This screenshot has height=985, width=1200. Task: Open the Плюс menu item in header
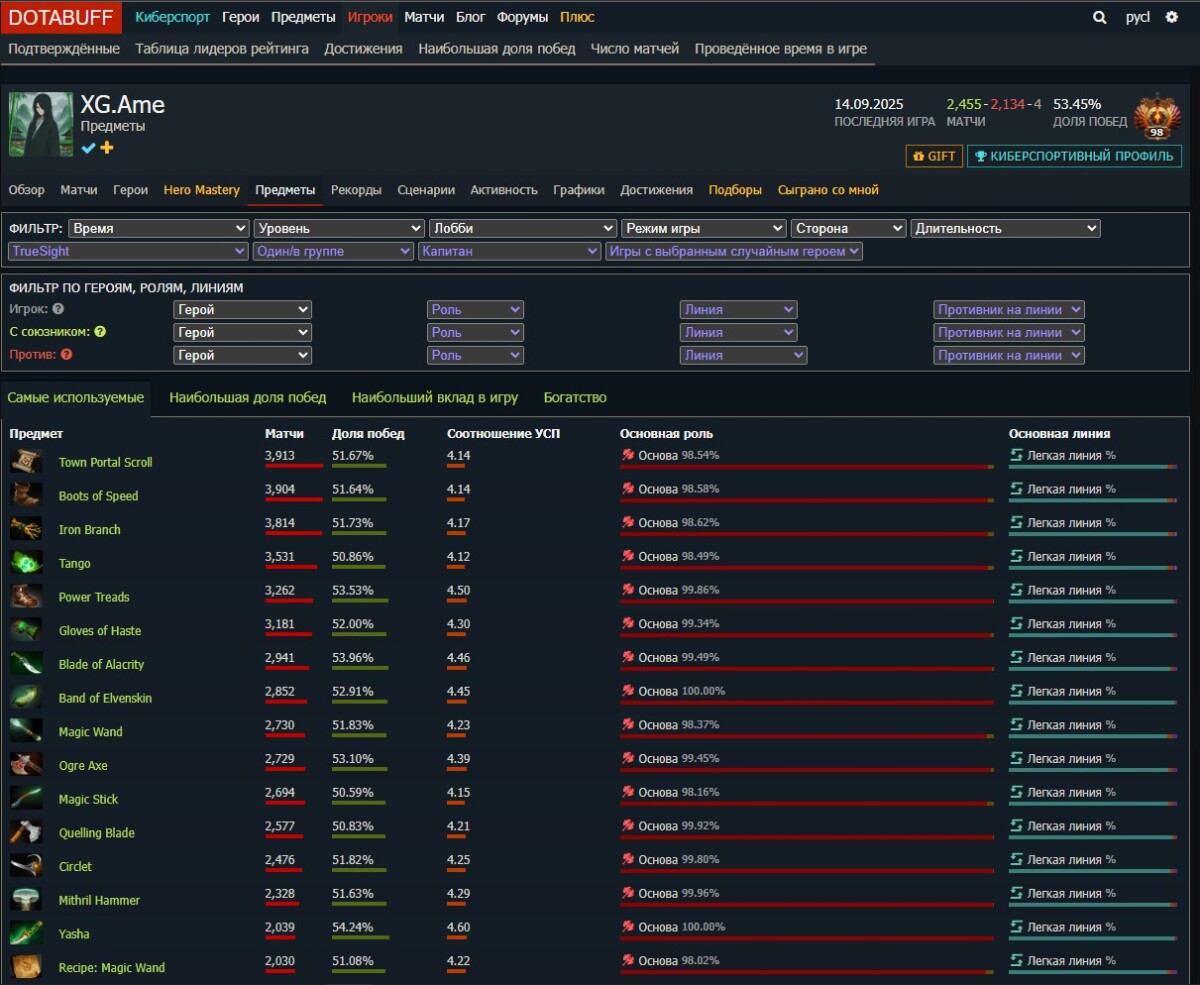tap(577, 17)
